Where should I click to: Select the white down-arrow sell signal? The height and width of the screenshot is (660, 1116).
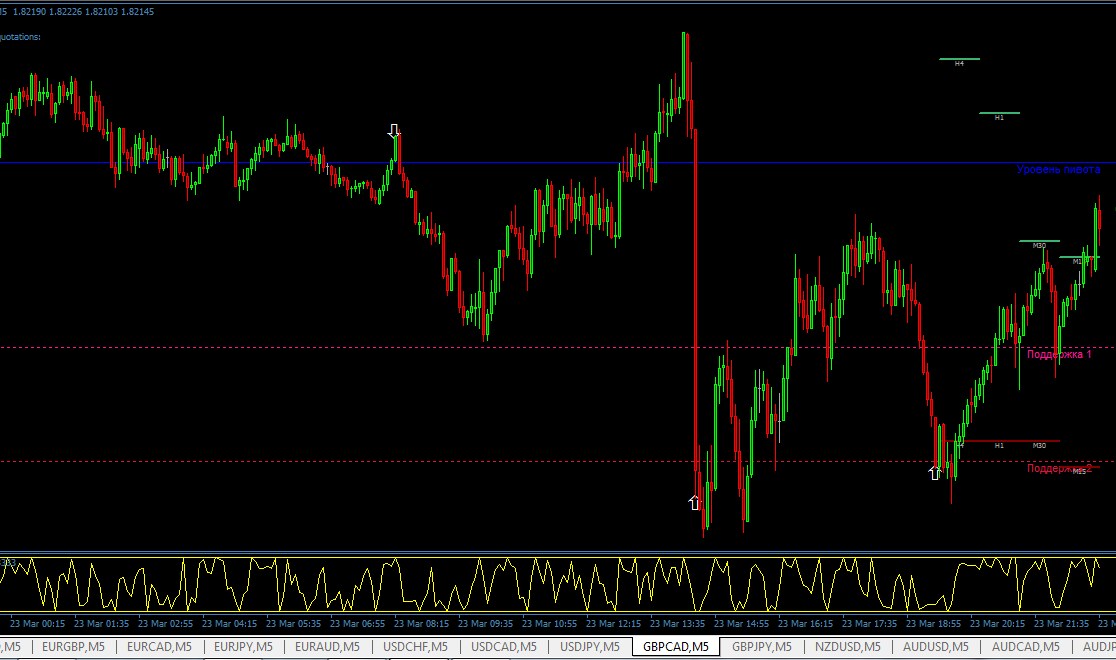394,131
